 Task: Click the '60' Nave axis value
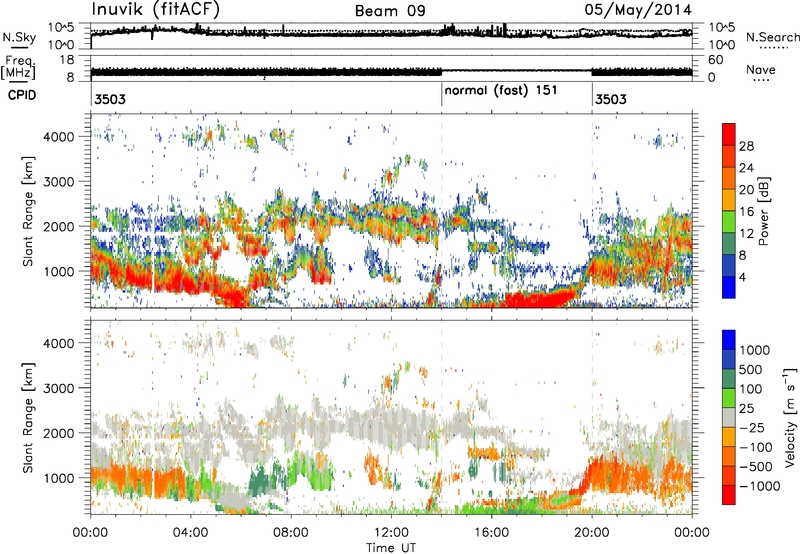point(716,60)
